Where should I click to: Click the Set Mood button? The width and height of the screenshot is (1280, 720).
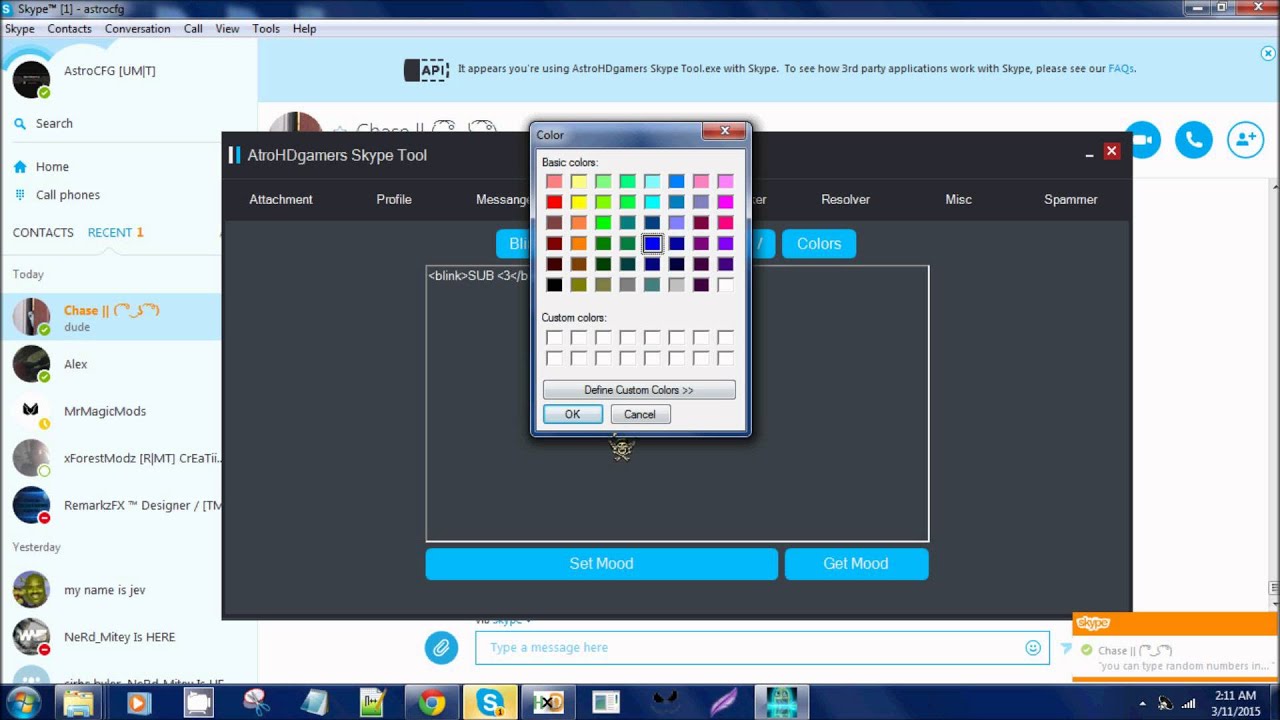click(x=601, y=564)
